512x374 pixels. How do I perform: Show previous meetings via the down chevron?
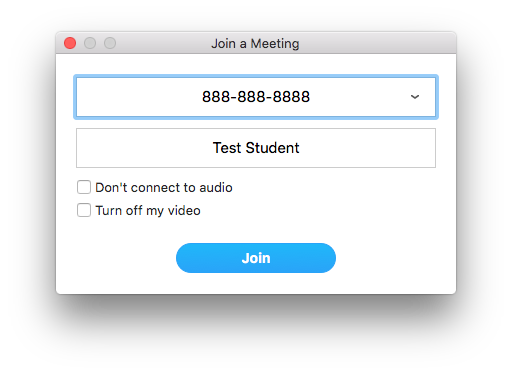click(415, 97)
